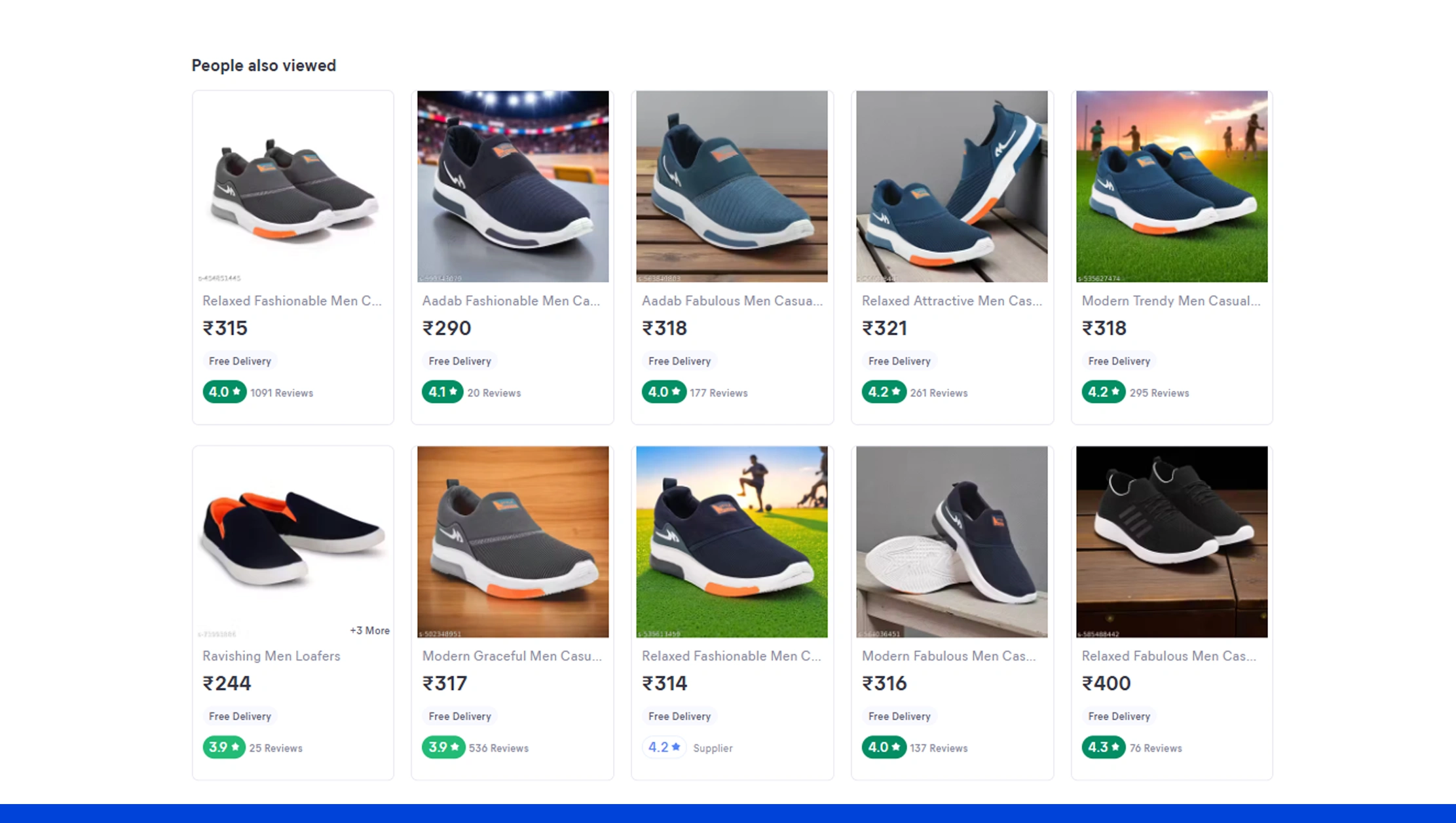Click the 4.3 star rating badge

point(1103,748)
